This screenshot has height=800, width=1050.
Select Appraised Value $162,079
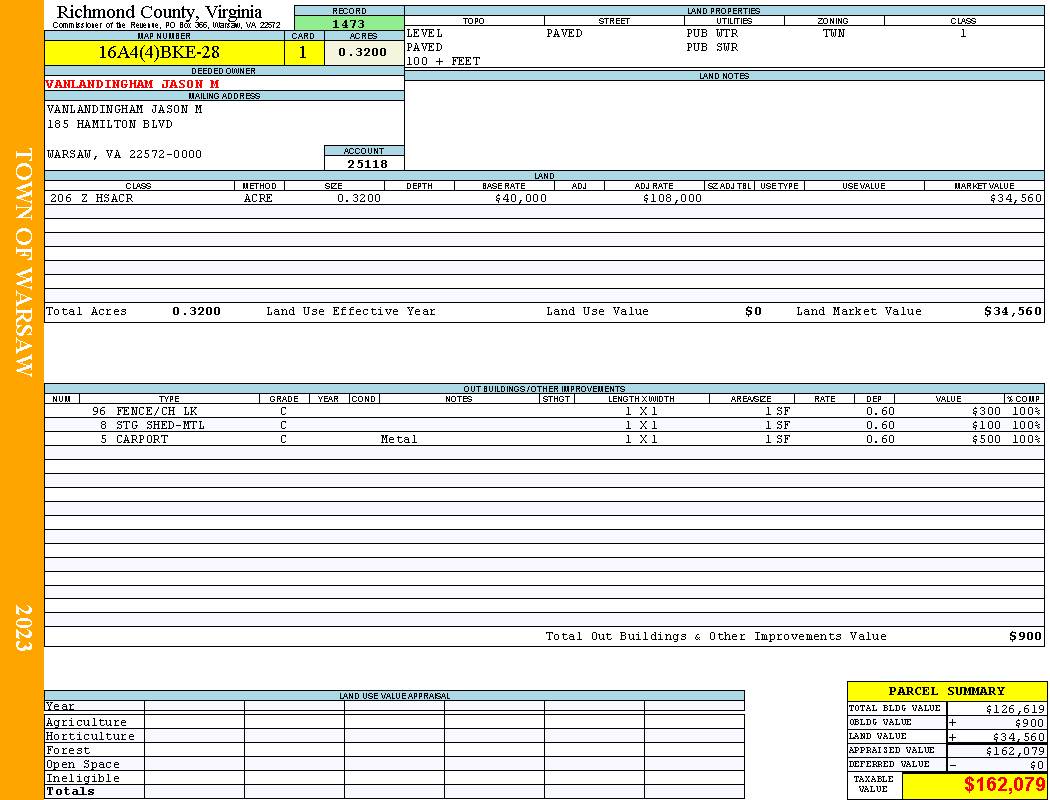click(1015, 751)
